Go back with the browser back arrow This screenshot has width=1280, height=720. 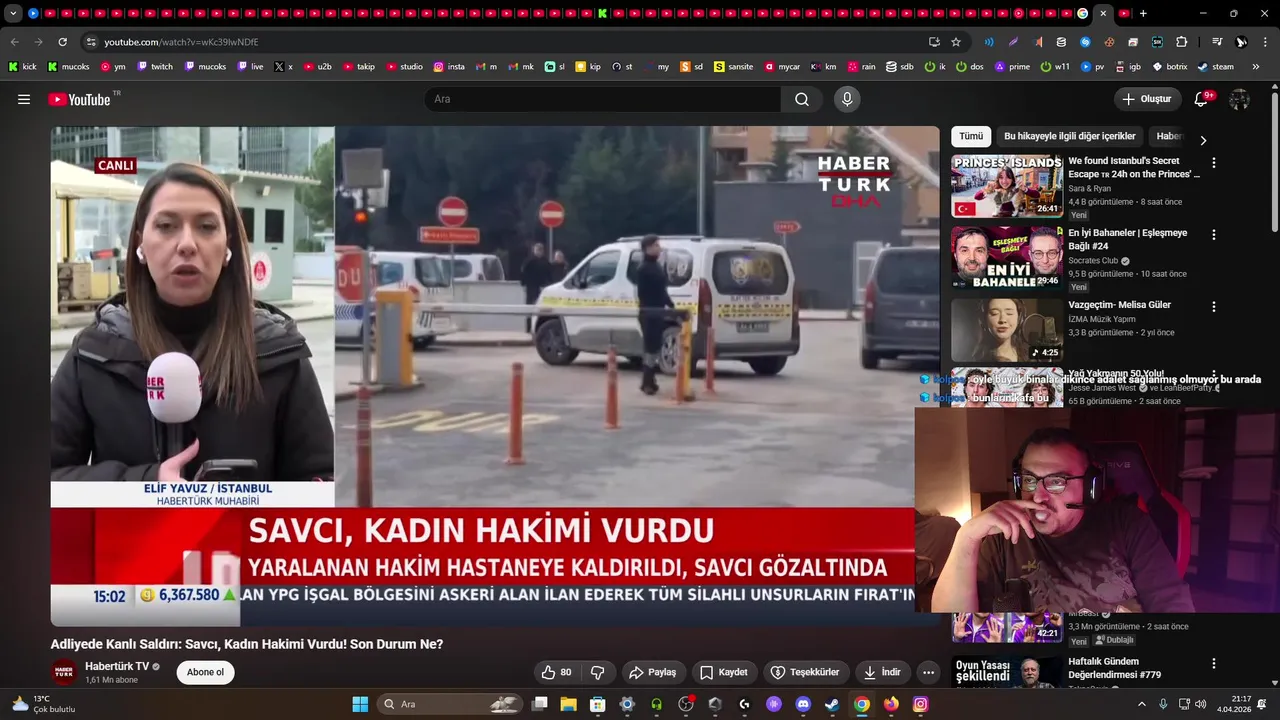pyautogui.click(x=14, y=42)
